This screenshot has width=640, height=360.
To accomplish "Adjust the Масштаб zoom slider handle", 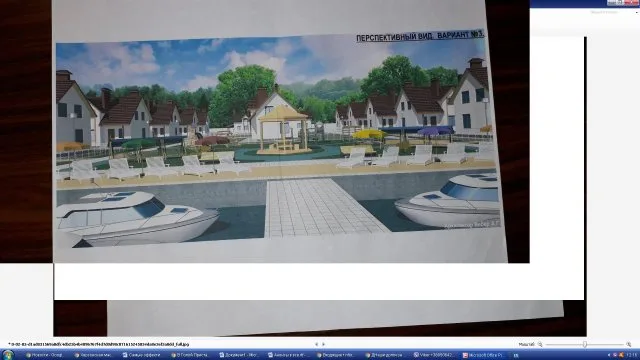I will 584,344.
